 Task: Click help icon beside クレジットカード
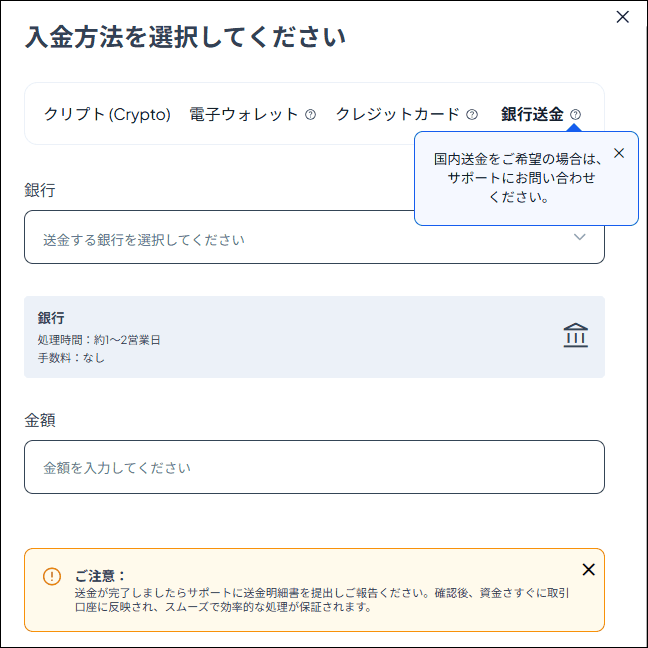click(472, 115)
